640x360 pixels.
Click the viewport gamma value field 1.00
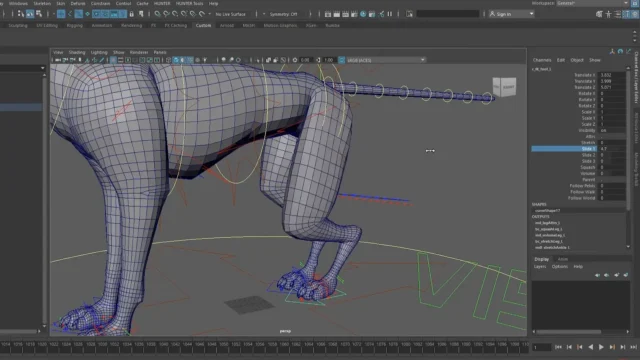click(x=329, y=60)
